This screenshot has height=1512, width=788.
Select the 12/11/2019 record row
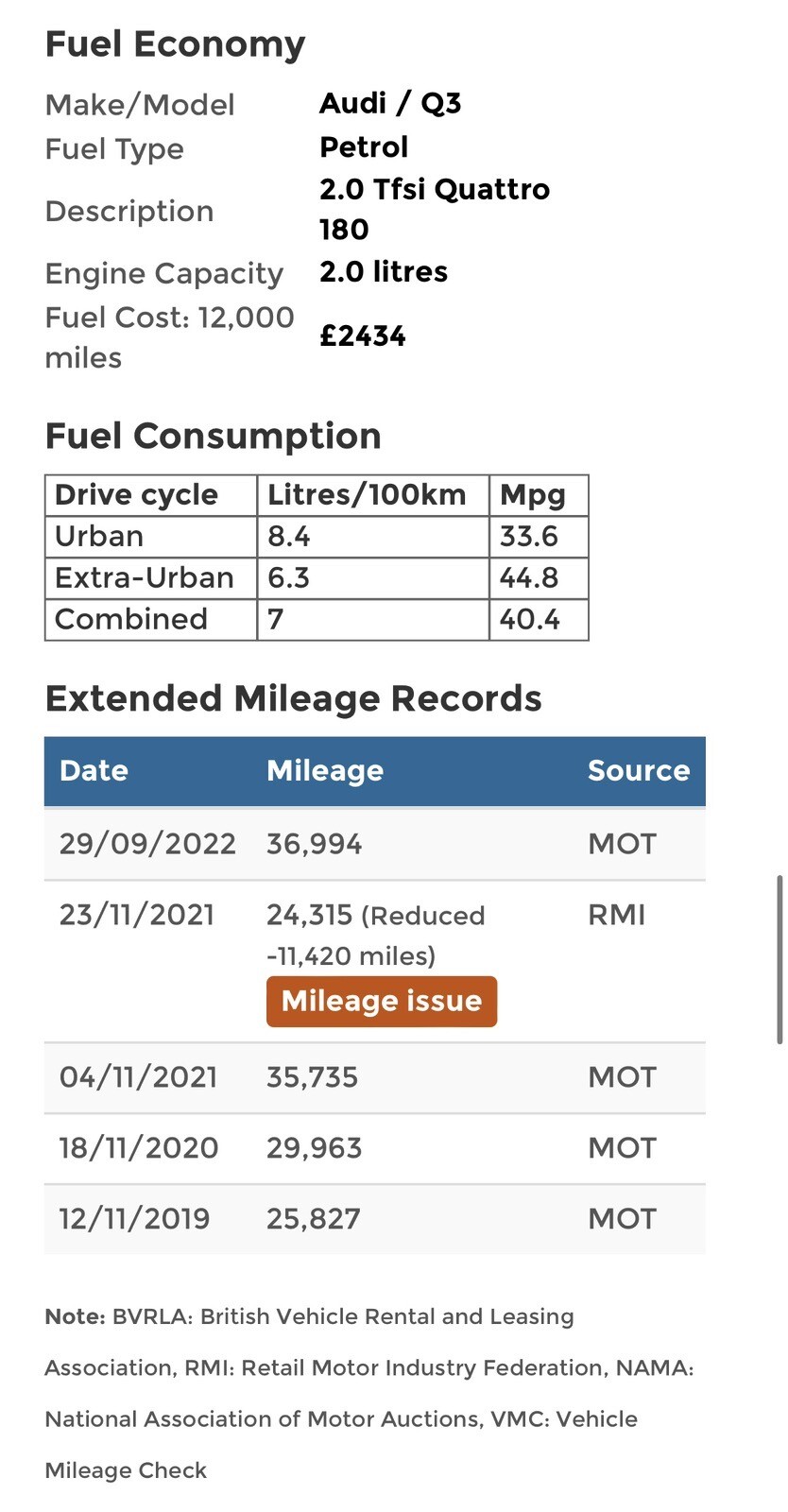[375, 1219]
